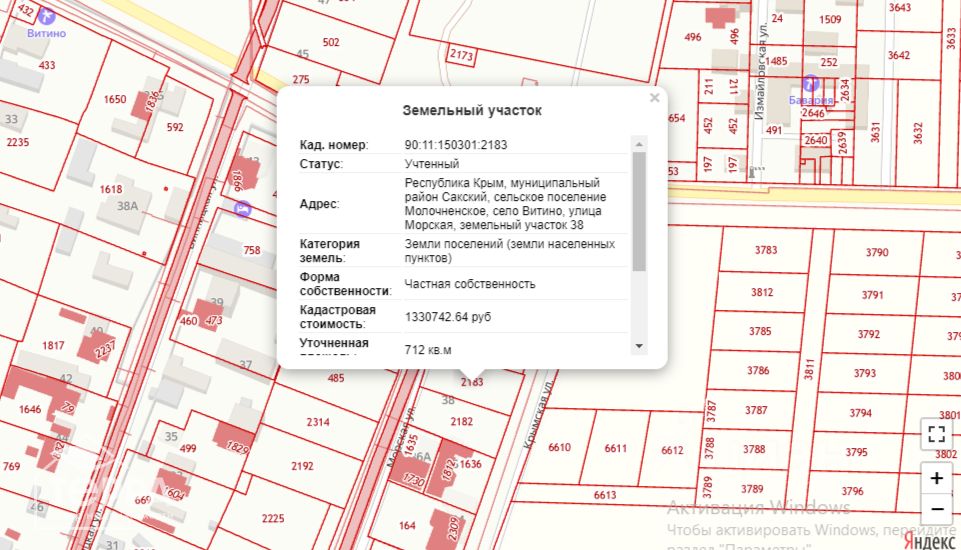Open the Бавария map marker
The width and height of the screenshot is (961, 550).
pos(811,83)
